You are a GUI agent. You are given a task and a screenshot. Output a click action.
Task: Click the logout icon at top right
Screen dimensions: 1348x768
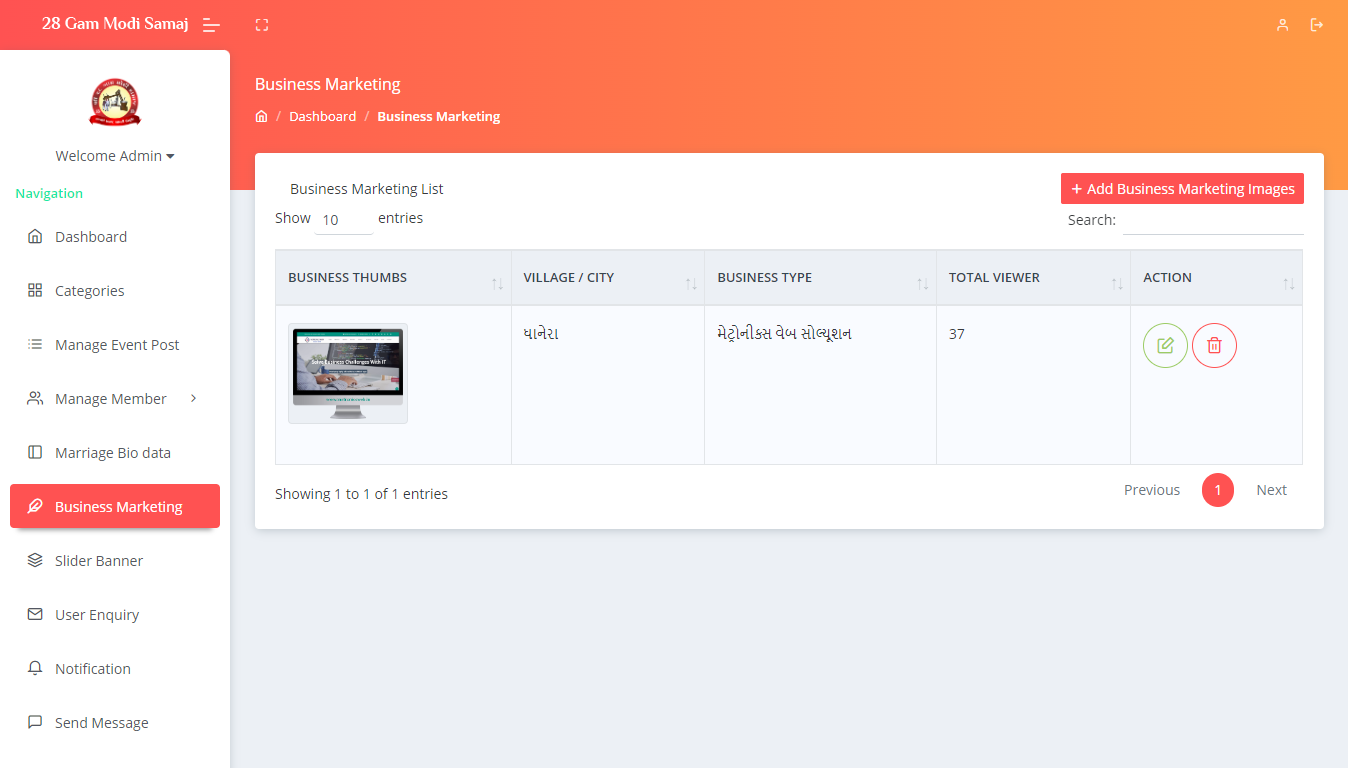tap(1317, 25)
